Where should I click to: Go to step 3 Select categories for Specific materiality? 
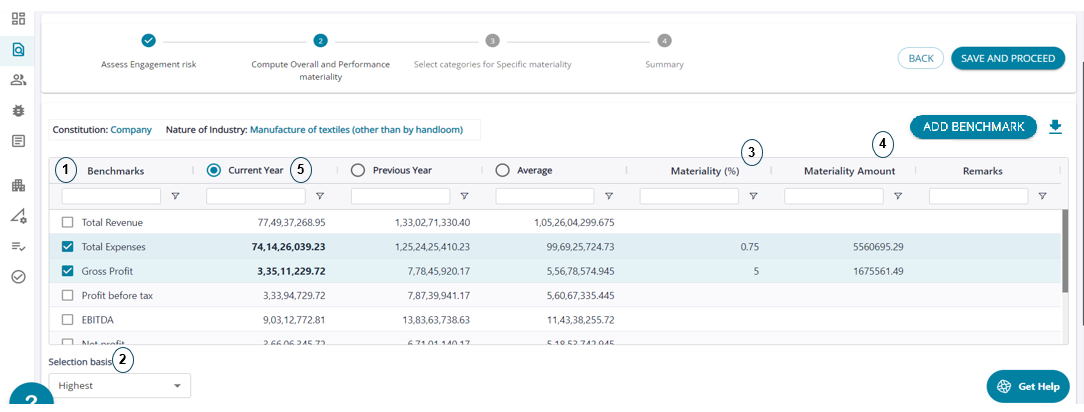click(x=492, y=41)
